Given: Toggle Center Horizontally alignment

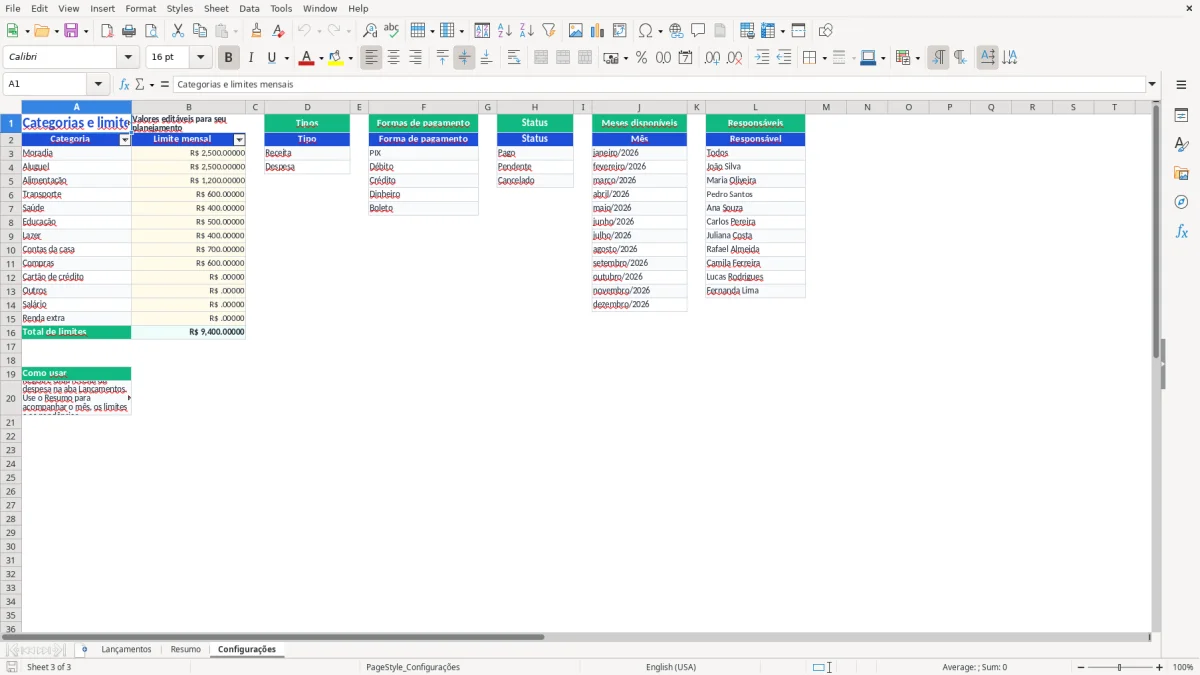Looking at the screenshot, I should coord(393,58).
